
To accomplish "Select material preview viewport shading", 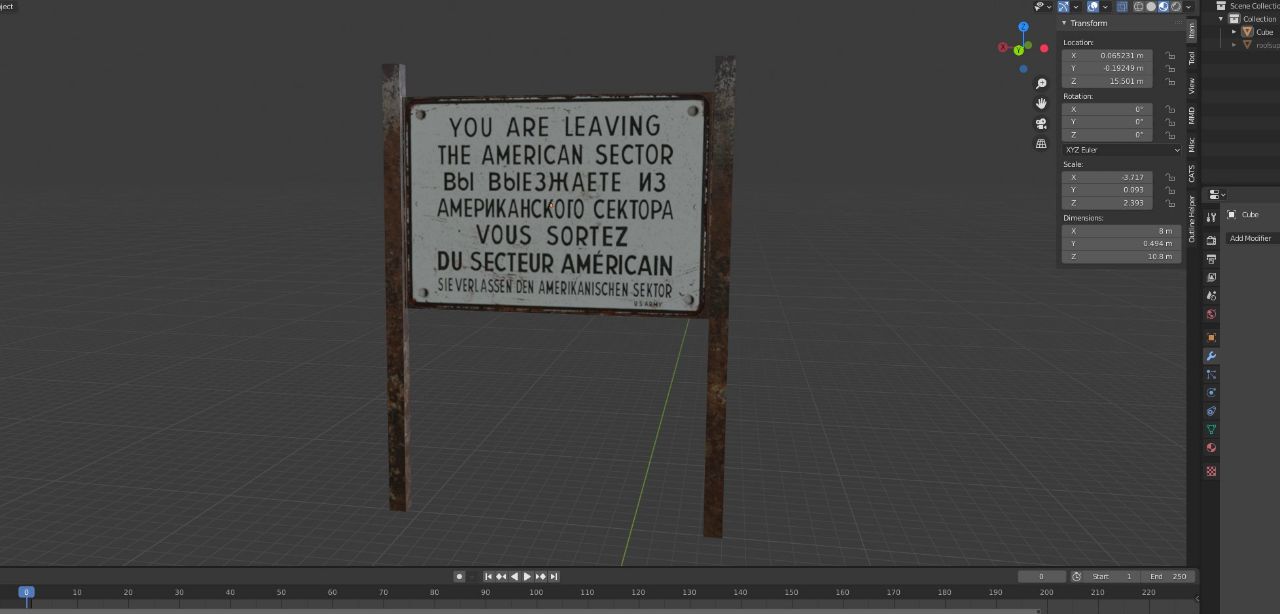I will pos(1163,6).
